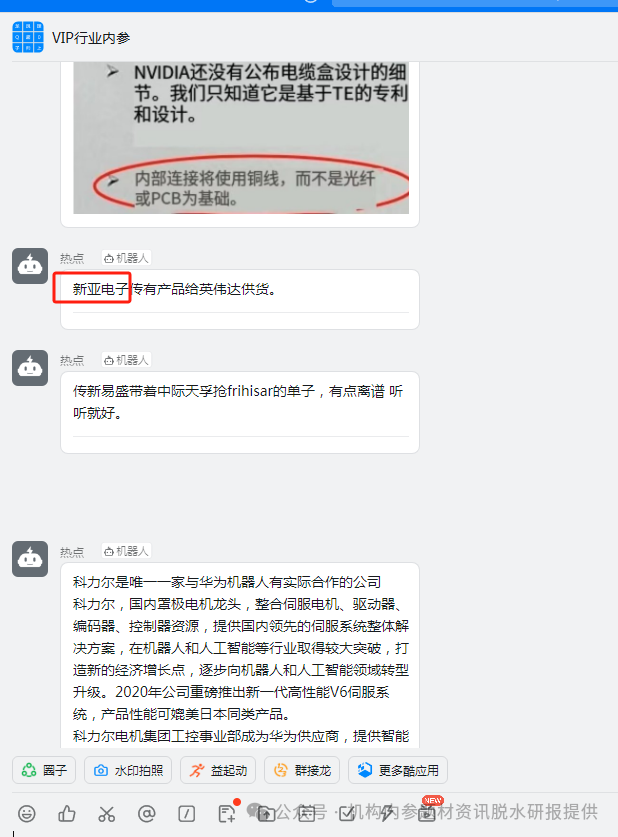Click the @ mention icon
The height and width of the screenshot is (837, 618).
[147, 814]
